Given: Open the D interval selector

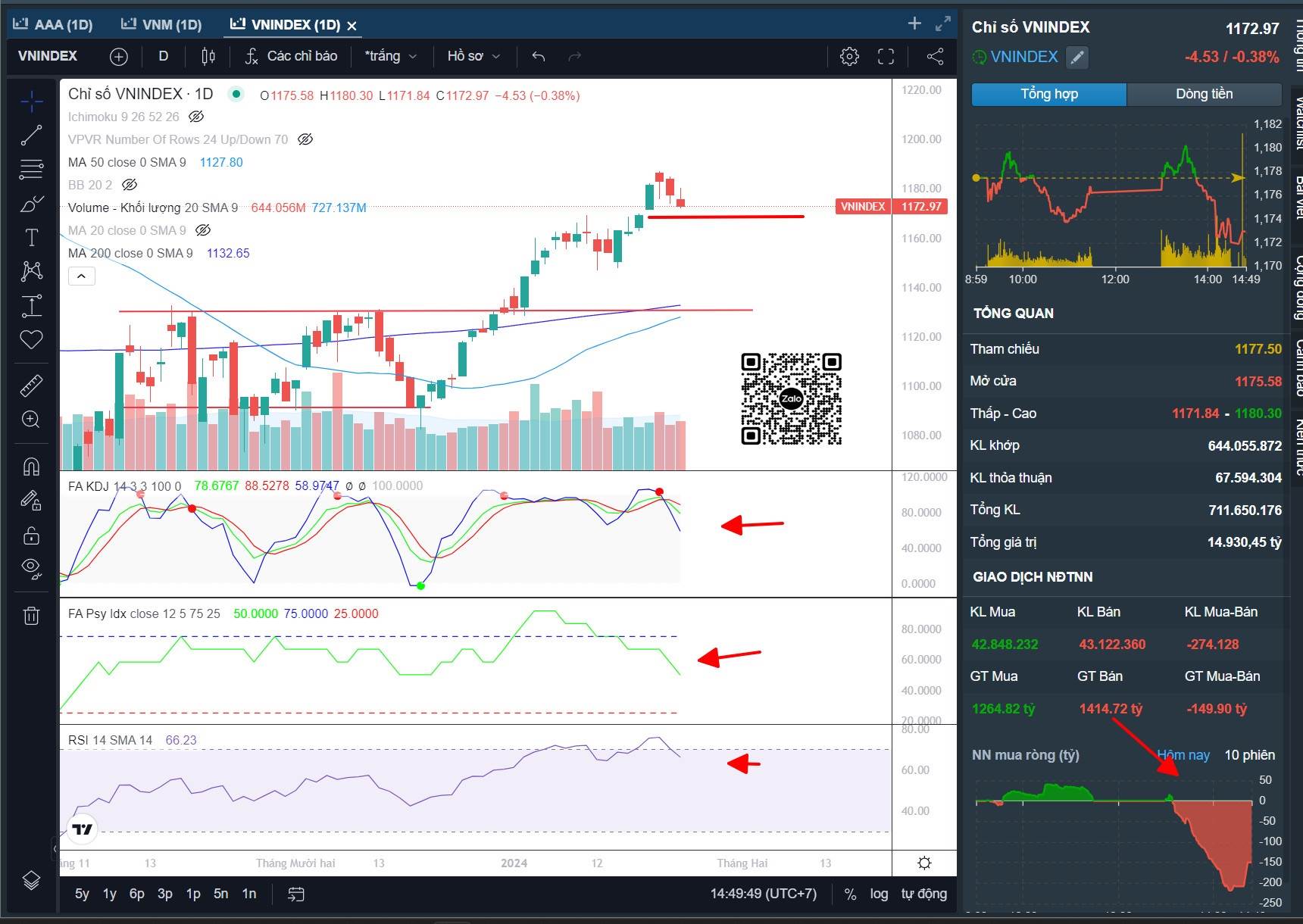Looking at the screenshot, I should 164,56.
